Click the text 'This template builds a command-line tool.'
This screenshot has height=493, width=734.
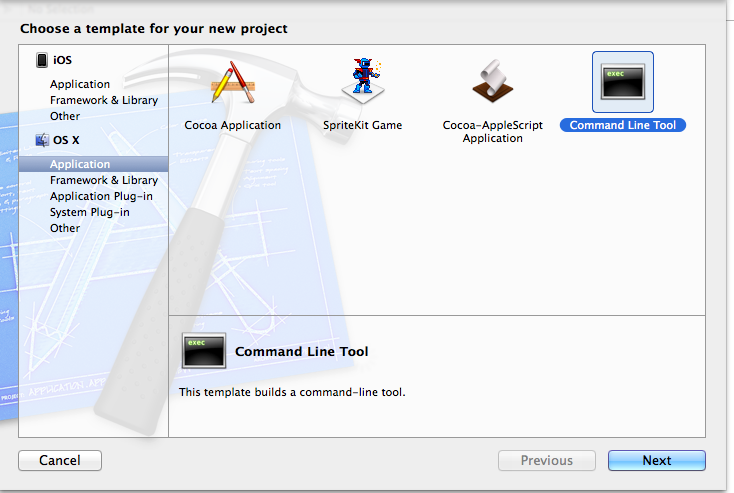292,392
